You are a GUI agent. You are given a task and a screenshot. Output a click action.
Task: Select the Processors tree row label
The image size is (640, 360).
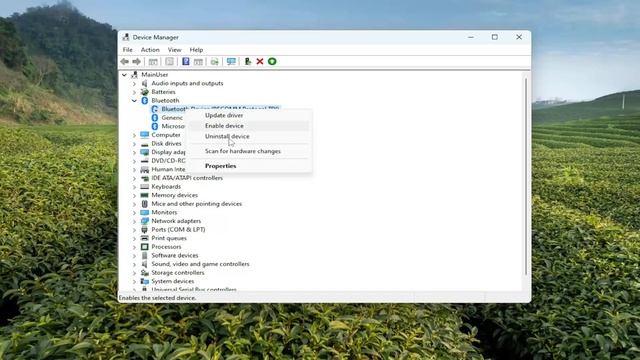click(166, 247)
